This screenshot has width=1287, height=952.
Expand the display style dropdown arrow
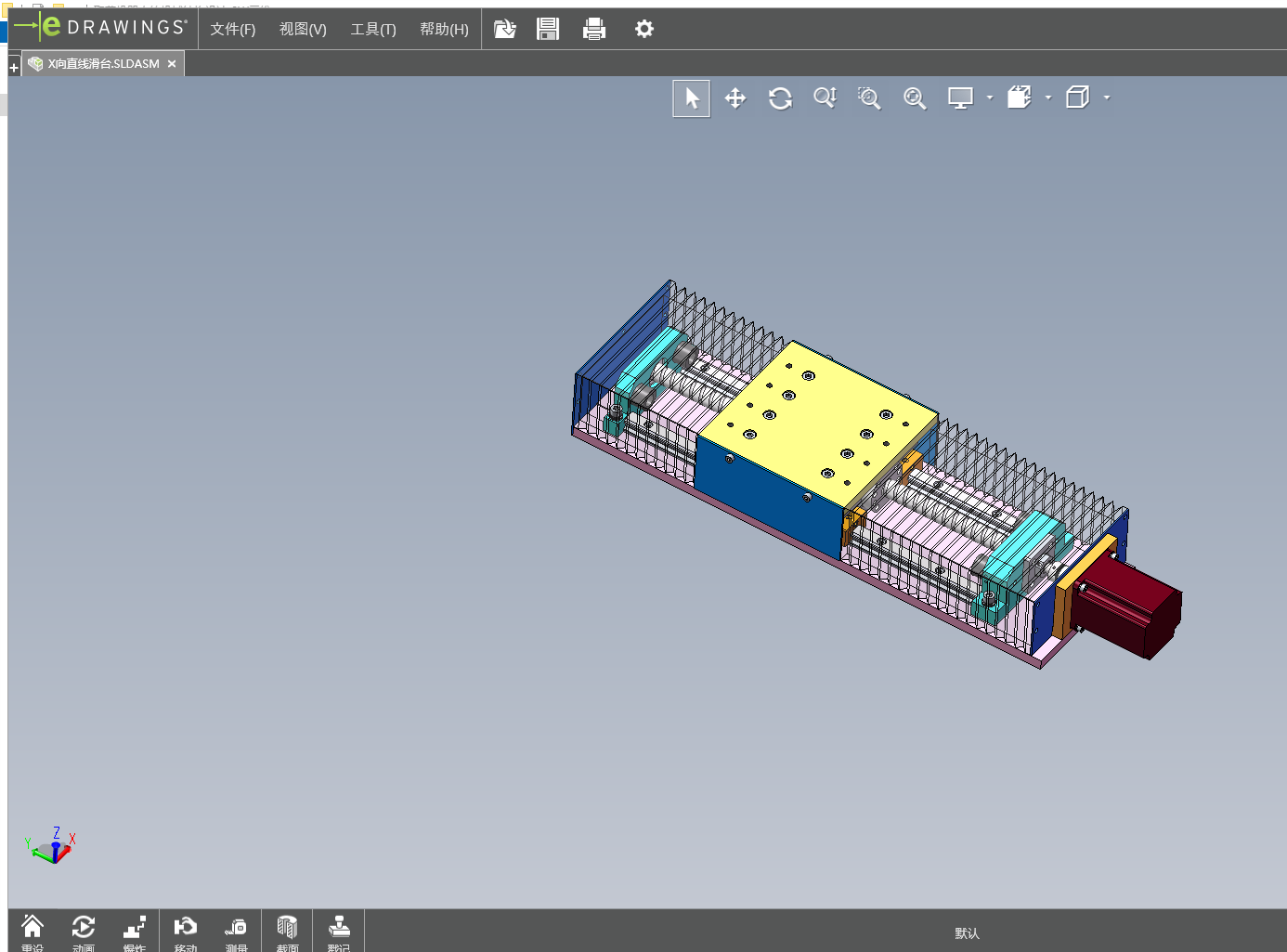(990, 98)
